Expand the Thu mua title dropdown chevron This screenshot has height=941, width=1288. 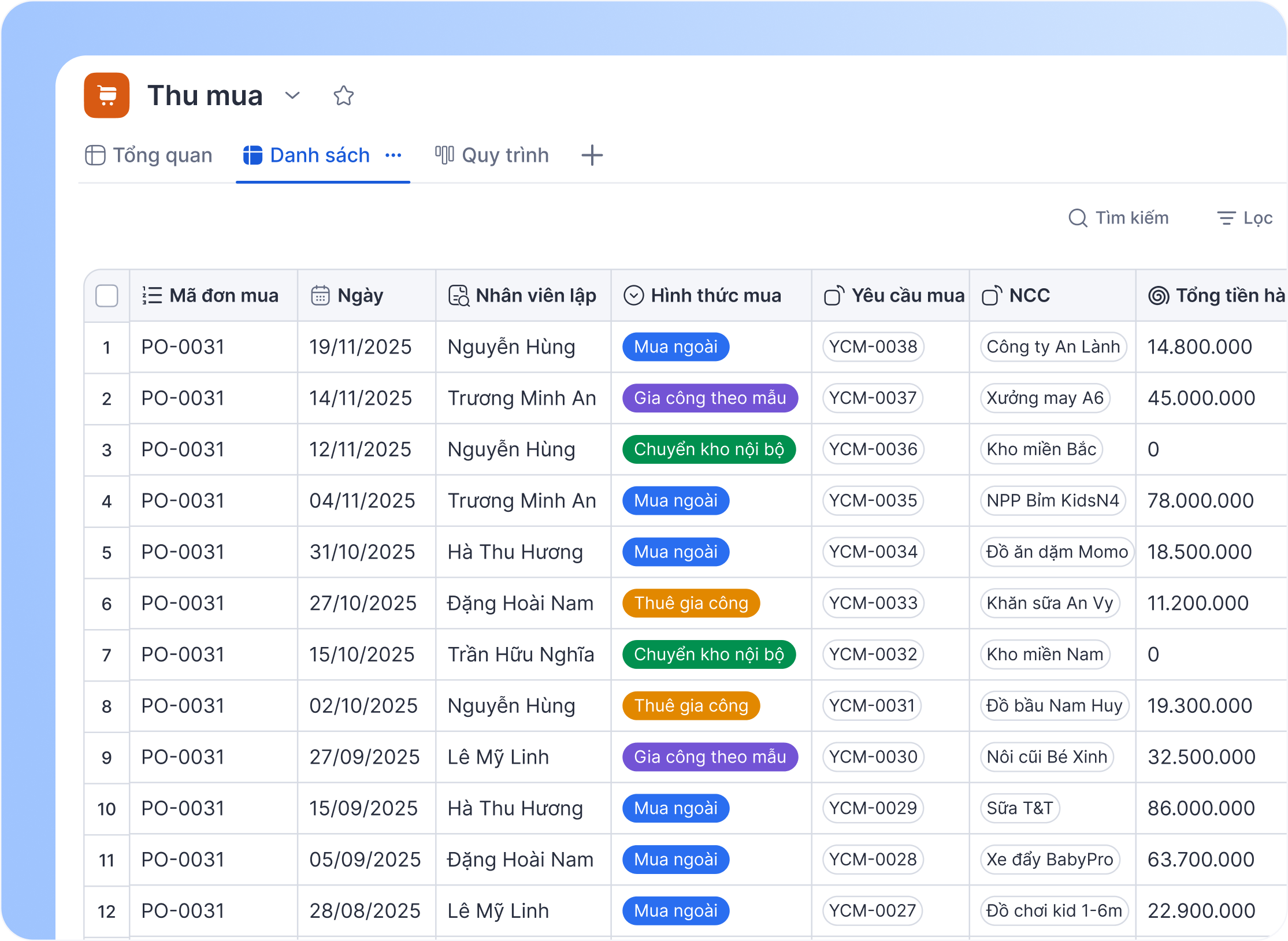(x=292, y=95)
